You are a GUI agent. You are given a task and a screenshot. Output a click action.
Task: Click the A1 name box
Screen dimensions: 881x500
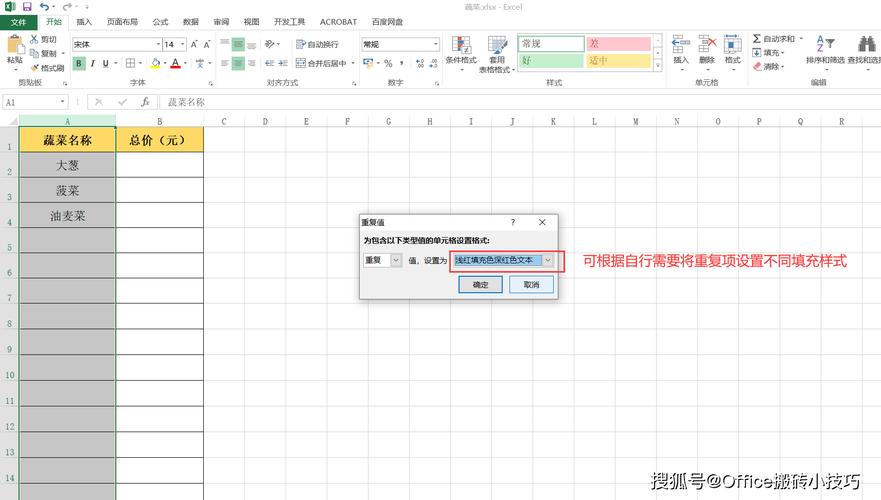[x=35, y=102]
